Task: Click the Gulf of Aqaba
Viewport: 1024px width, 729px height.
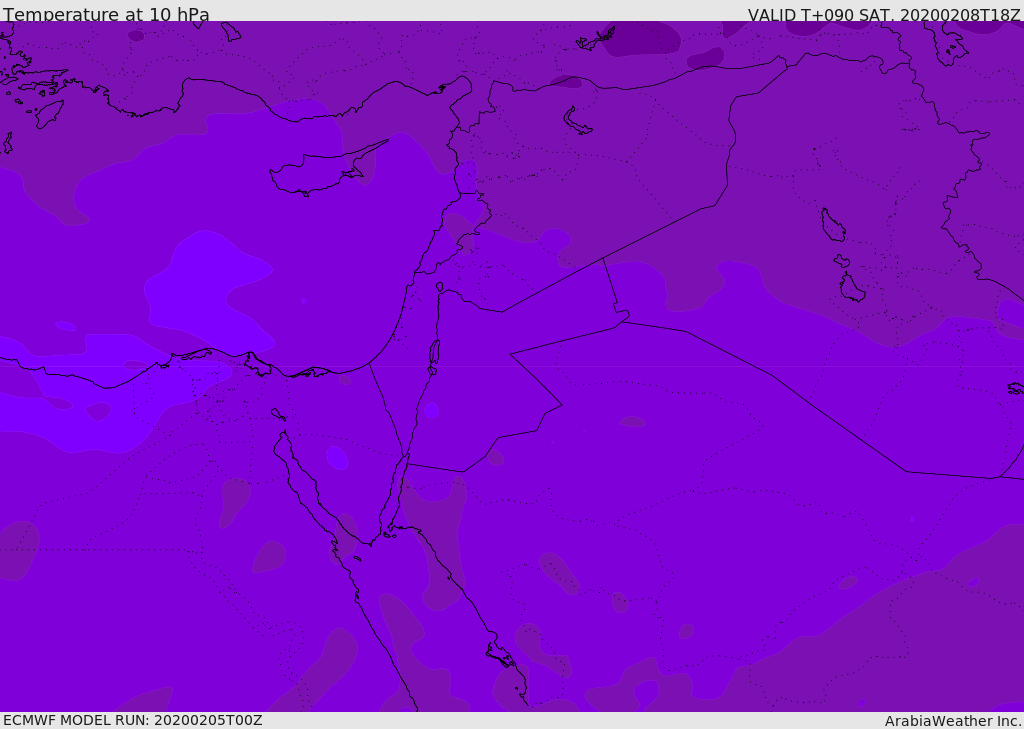Action: [x=399, y=496]
